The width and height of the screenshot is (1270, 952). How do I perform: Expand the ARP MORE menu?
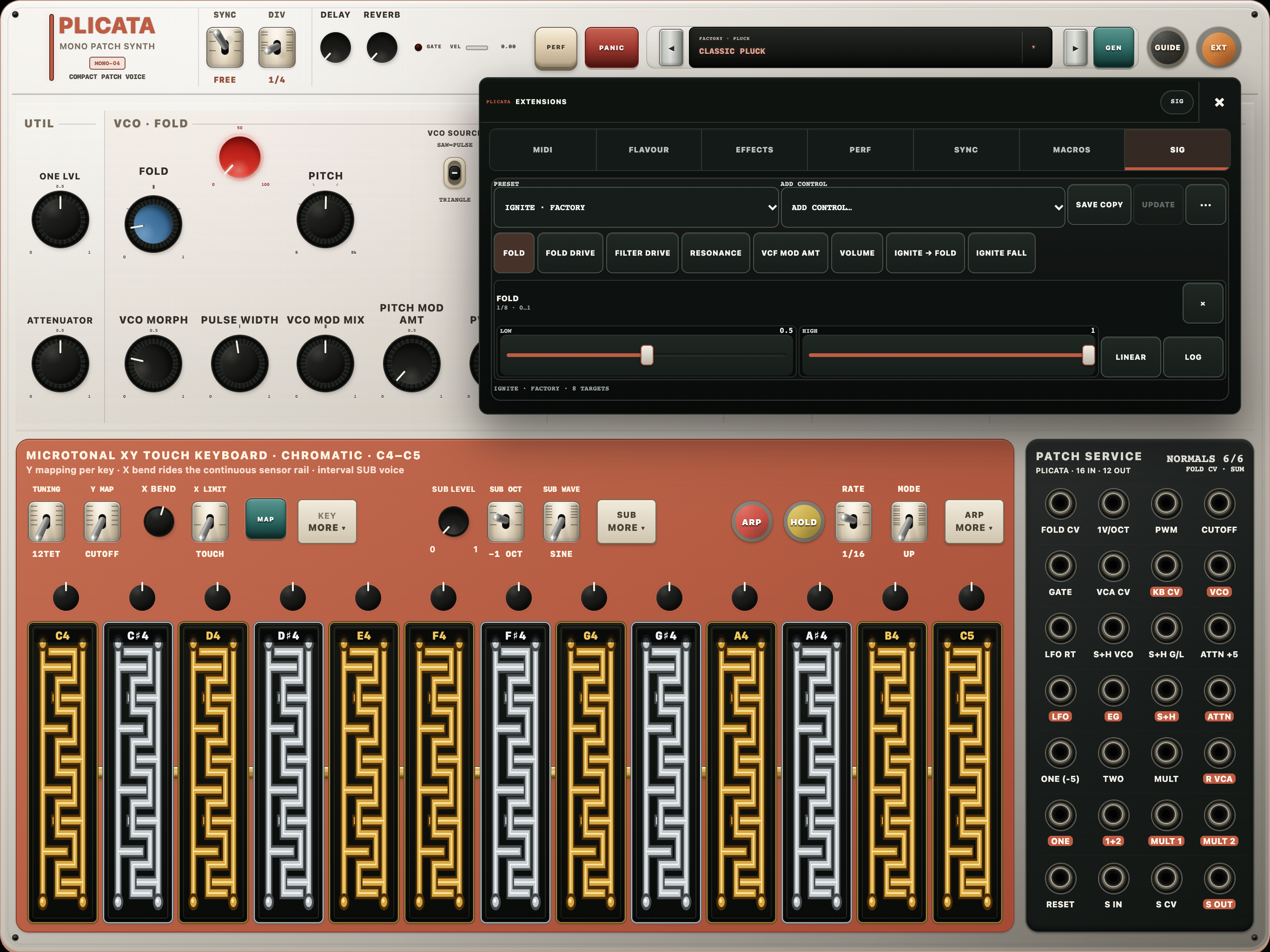(974, 522)
